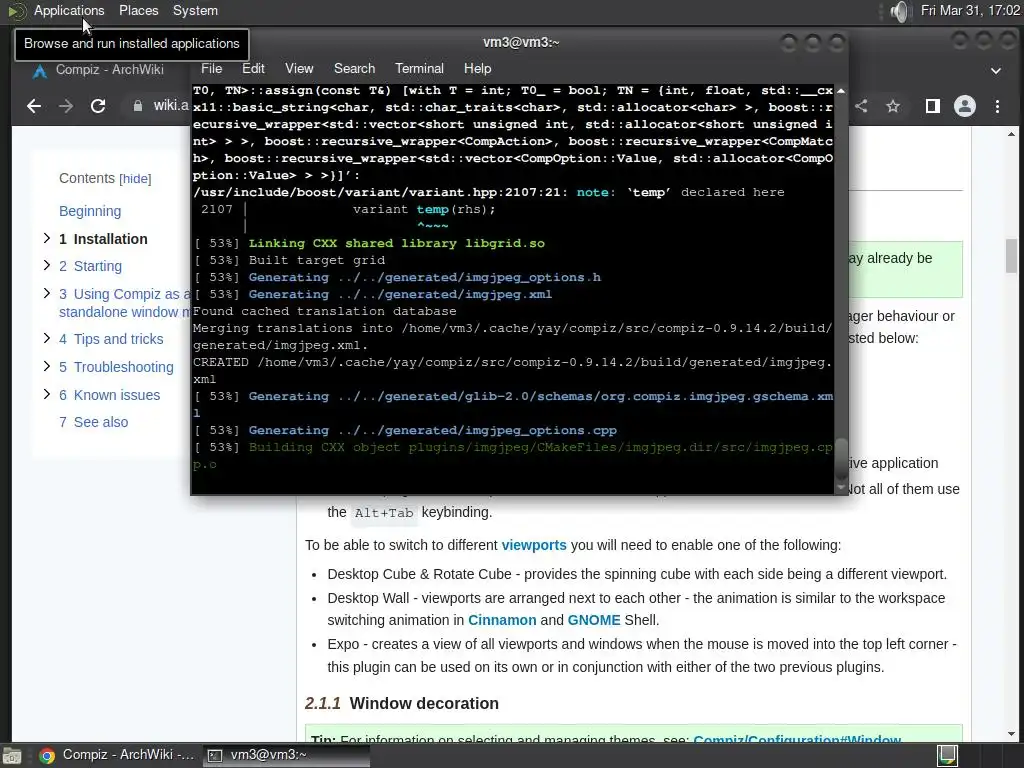Expand Known issues contents section
Image resolution: width=1024 pixels, height=768 pixels.
[46, 394]
